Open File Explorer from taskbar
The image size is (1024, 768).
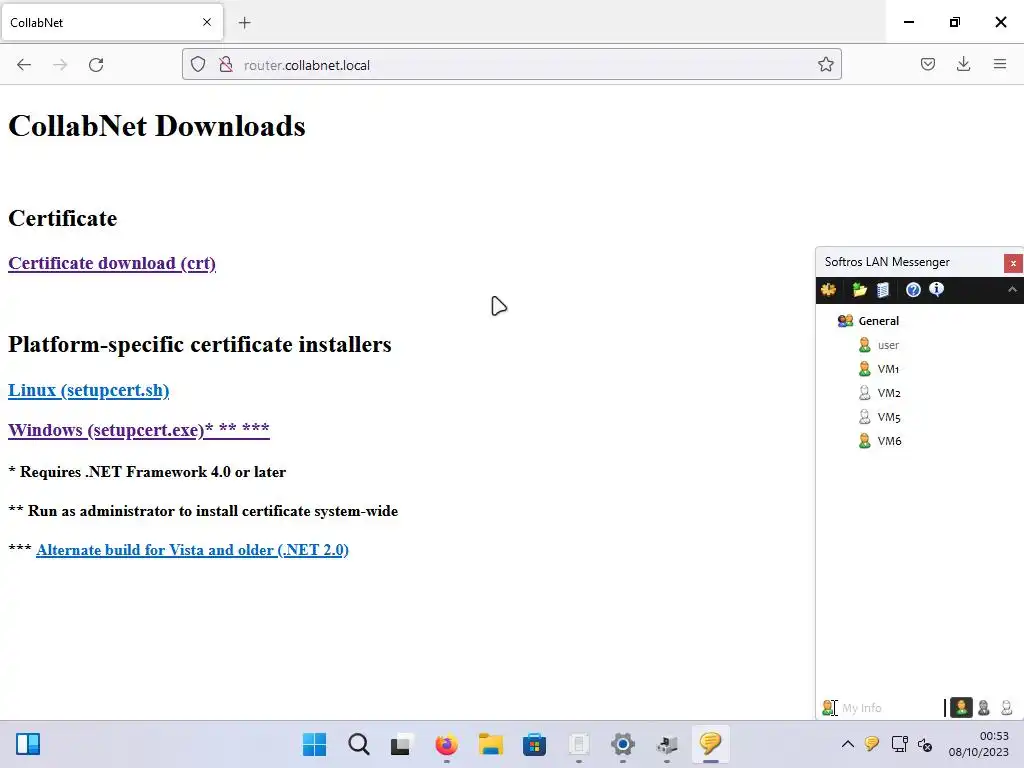click(x=490, y=744)
